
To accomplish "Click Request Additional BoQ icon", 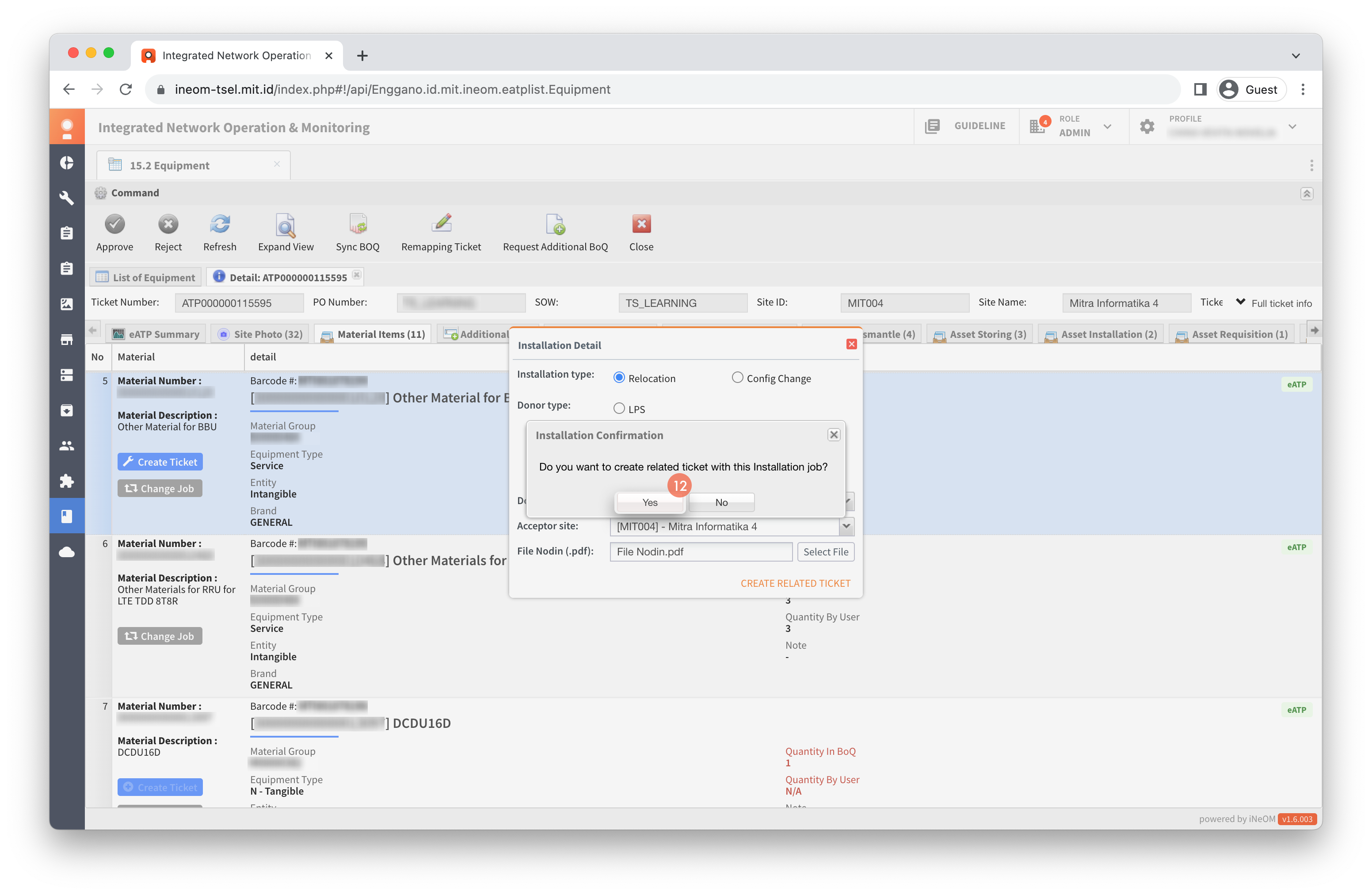I will tap(555, 224).
